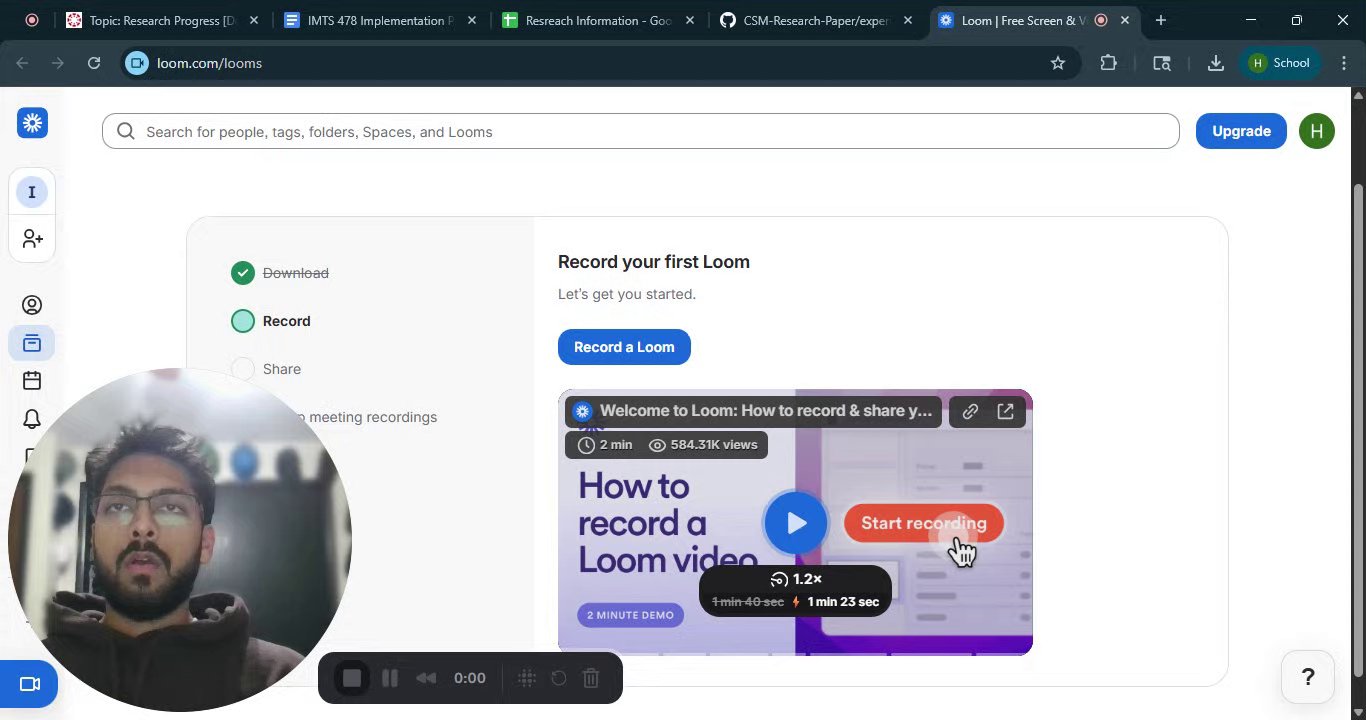The image size is (1366, 720).
Task: Click the "Let's get you started." text
Action: point(627,294)
